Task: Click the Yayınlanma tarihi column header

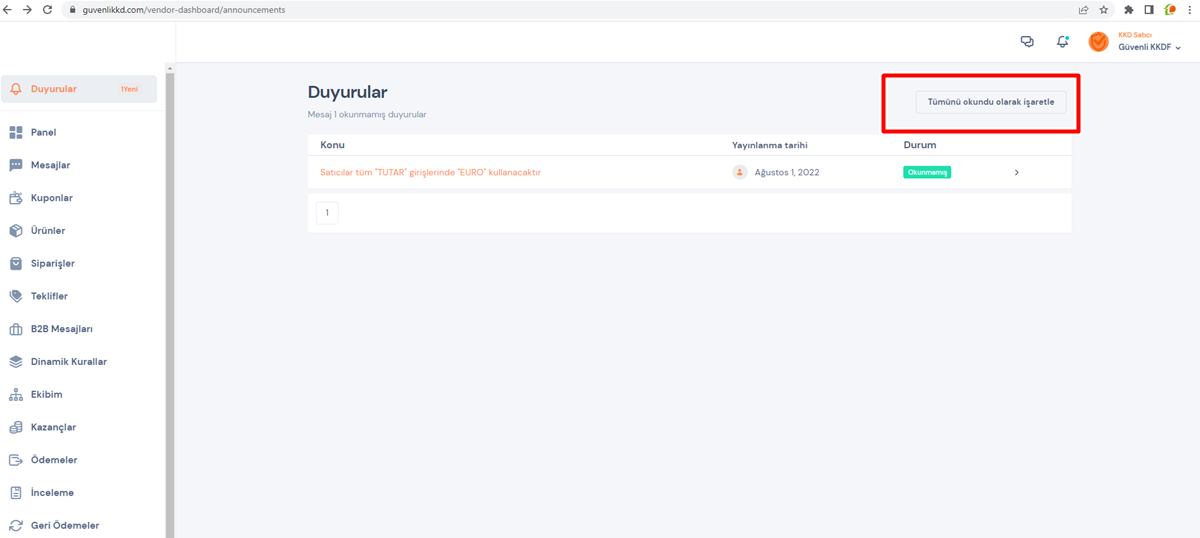Action: click(770, 145)
